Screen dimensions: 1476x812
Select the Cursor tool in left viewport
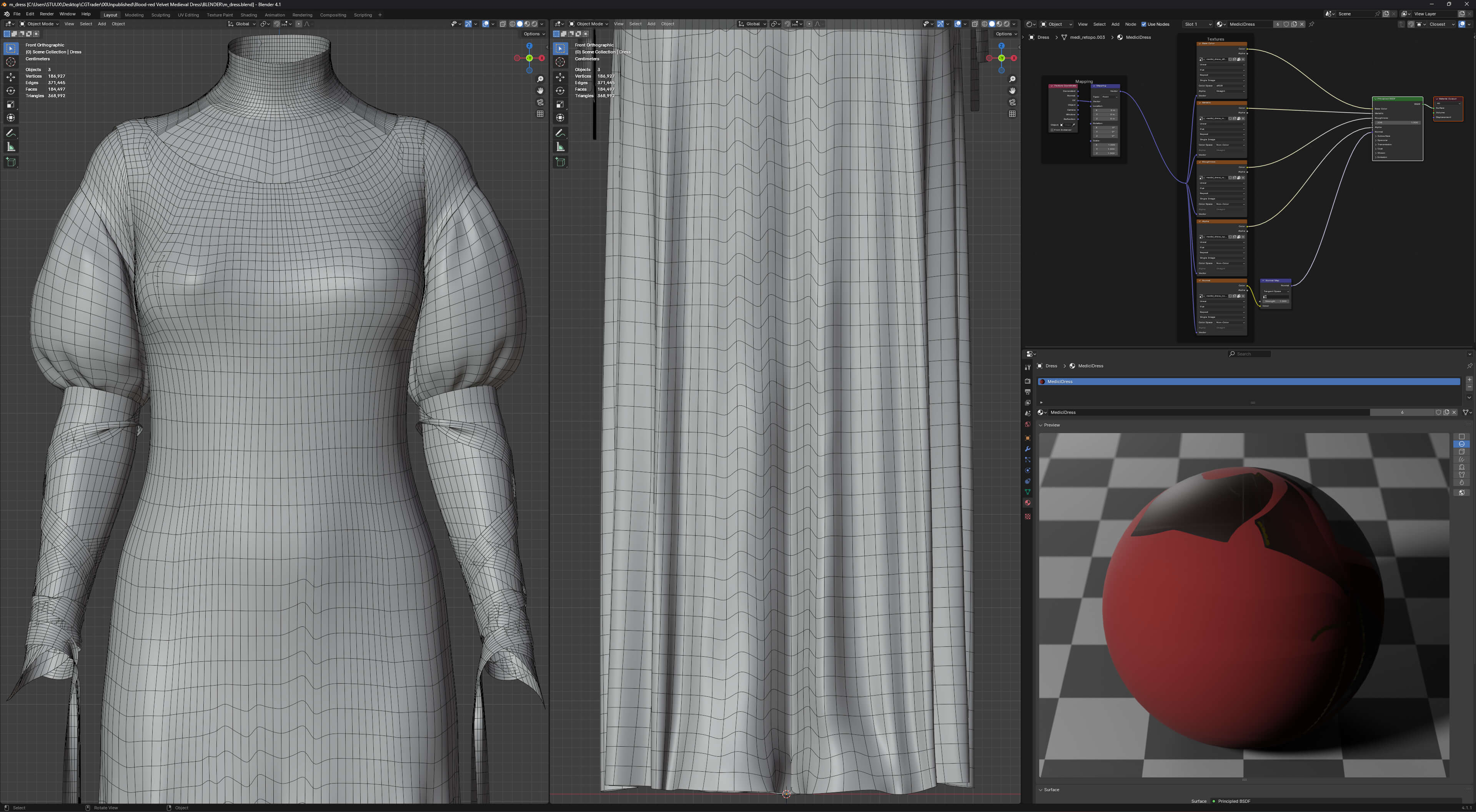click(11, 62)
